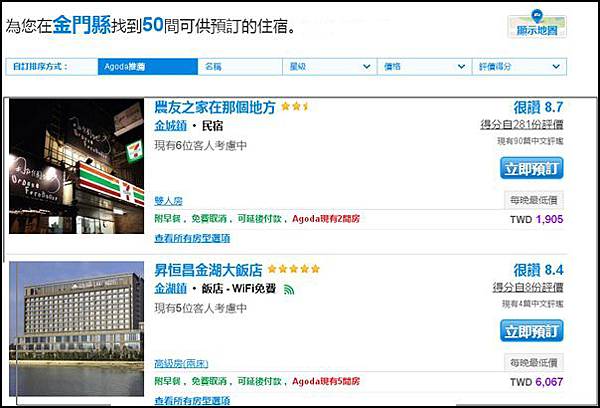Screen dimensions: 600x408
Task: Click the 金門縣 heading text
Action: (x=82, y=25)
